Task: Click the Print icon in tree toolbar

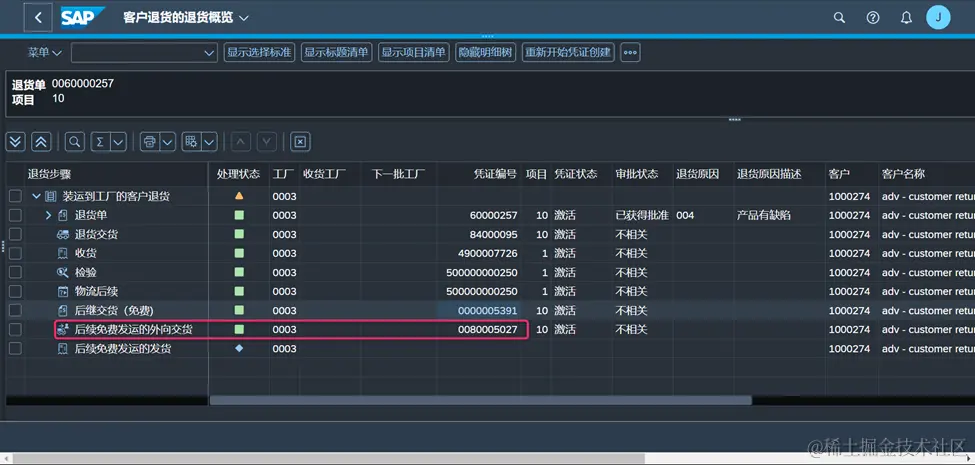Action: tap(149, 142)
